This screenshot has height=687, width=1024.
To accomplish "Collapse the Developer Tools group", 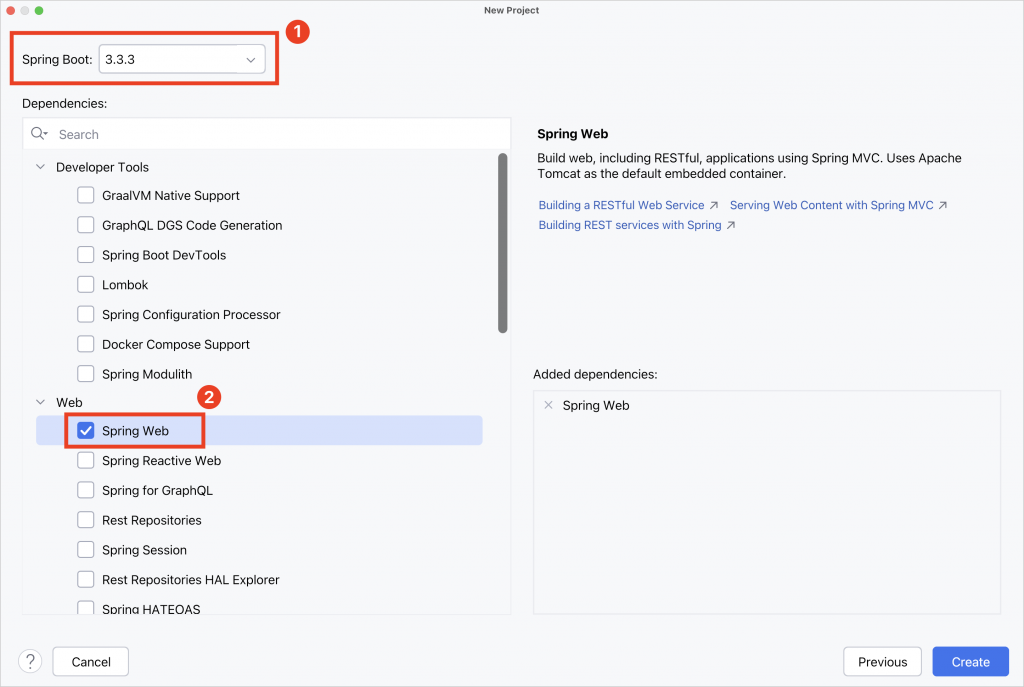I will [40, 167].
